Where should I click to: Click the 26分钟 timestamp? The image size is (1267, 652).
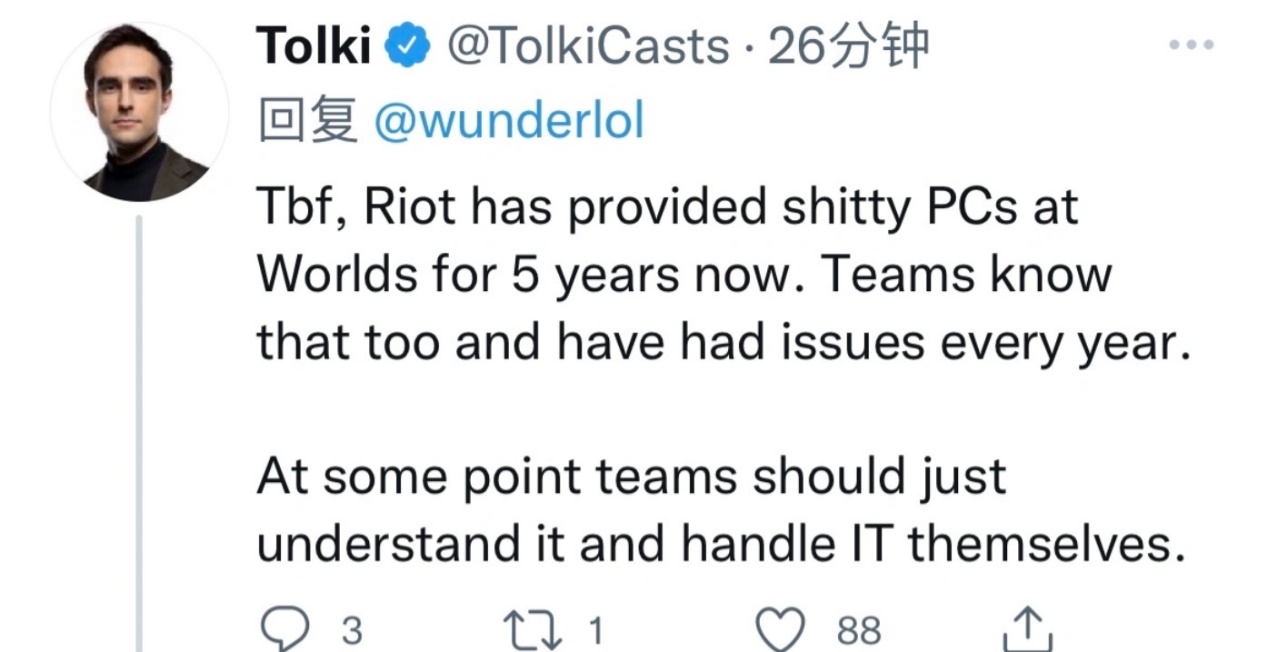click(848, 46)
